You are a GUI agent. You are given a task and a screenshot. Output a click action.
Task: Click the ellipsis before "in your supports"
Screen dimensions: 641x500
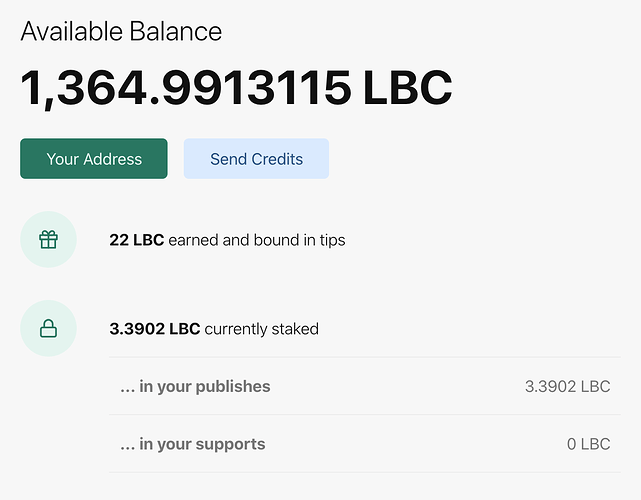click(x=127, y=446)
